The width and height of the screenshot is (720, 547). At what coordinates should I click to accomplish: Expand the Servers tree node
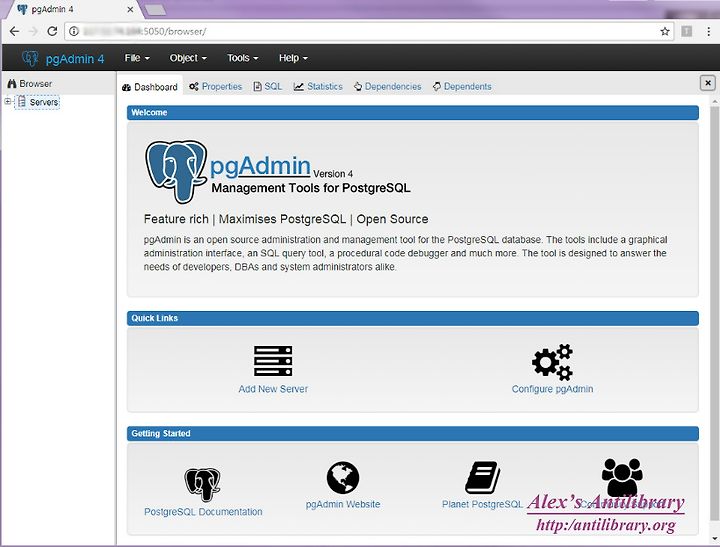pos(8,102)
